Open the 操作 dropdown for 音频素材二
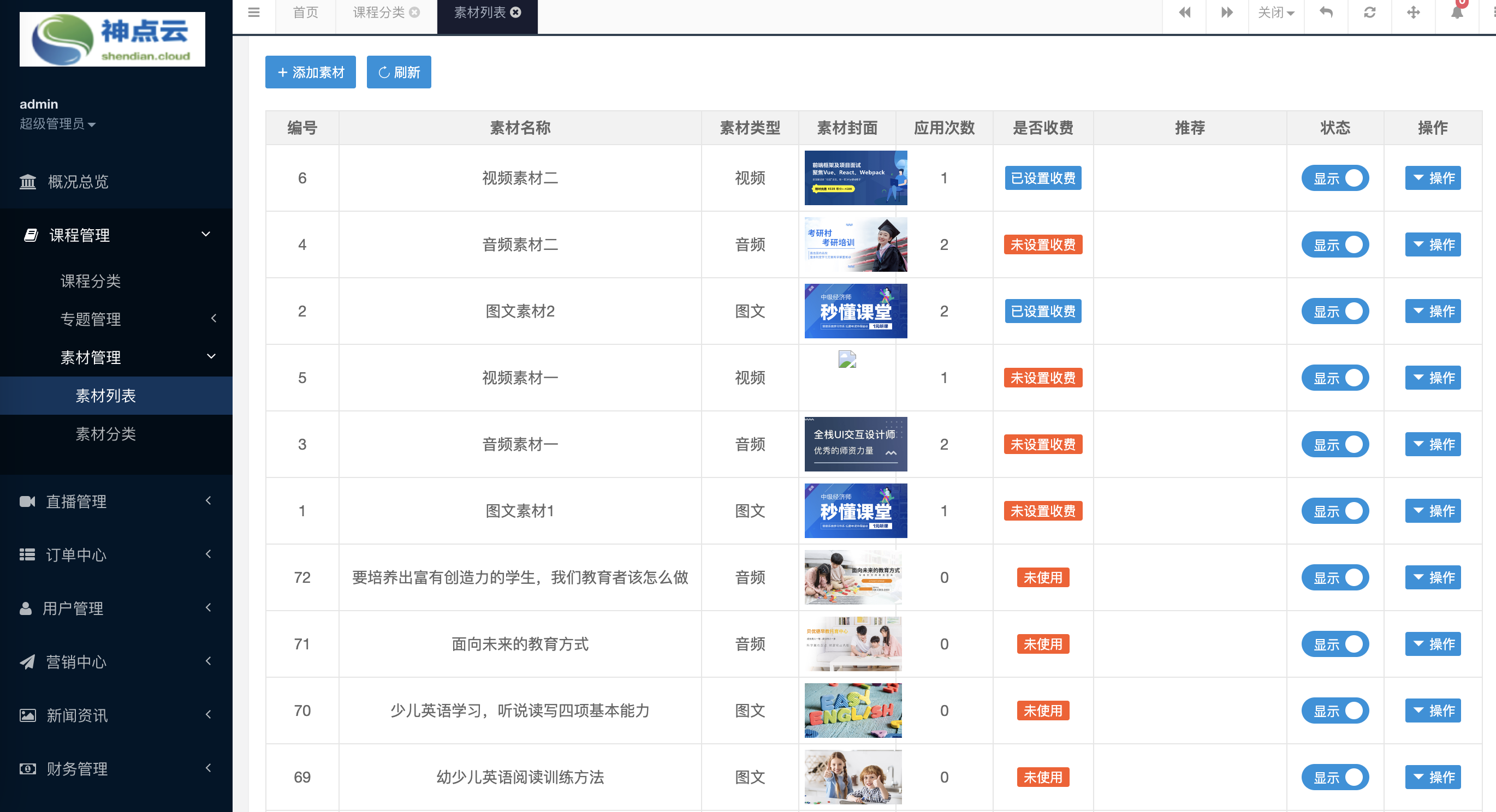This screenshot has width=1496, height=812. point(1432,244)
